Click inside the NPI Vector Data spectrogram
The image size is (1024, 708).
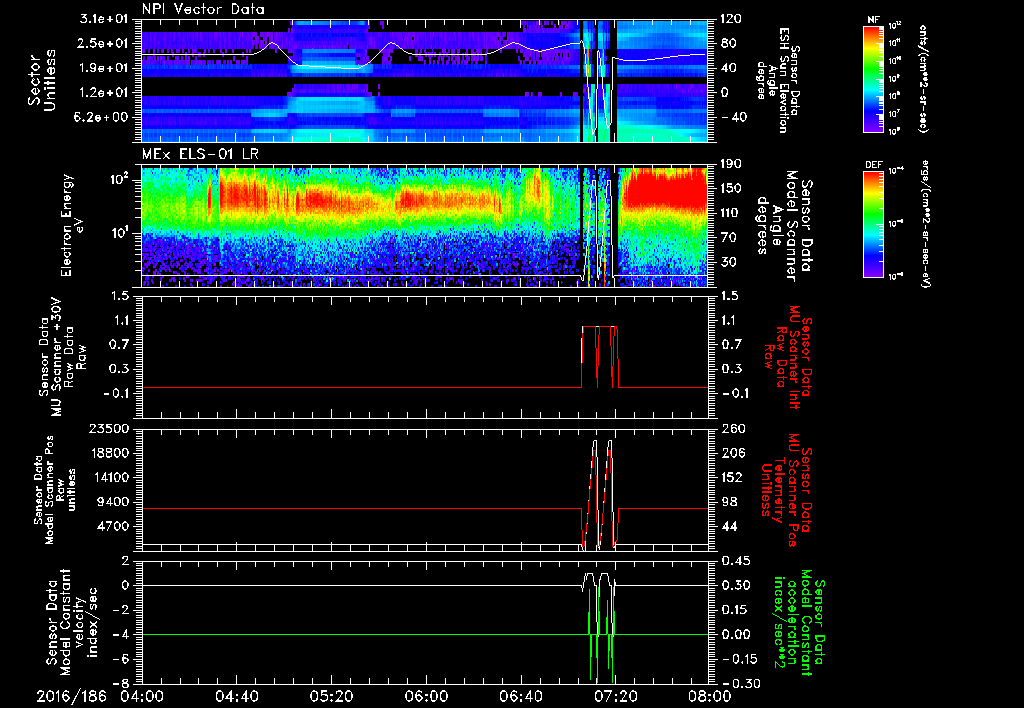tap(424, 80)
